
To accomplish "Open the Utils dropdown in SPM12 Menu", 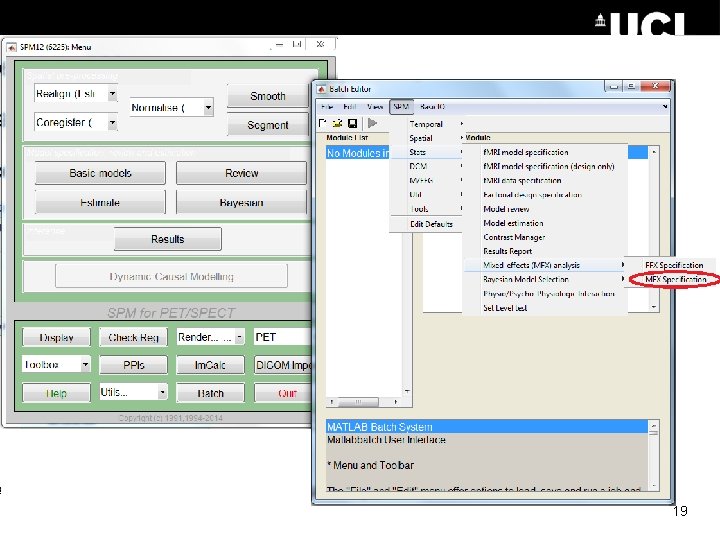I will [133, 392].
